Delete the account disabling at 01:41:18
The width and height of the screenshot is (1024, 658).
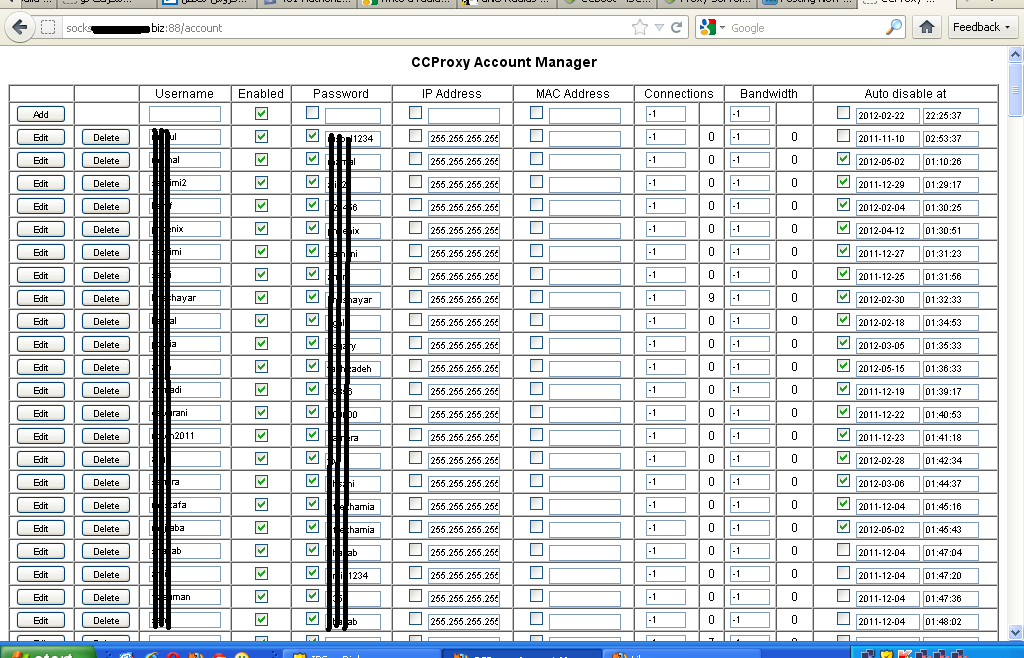pos(106,437)
